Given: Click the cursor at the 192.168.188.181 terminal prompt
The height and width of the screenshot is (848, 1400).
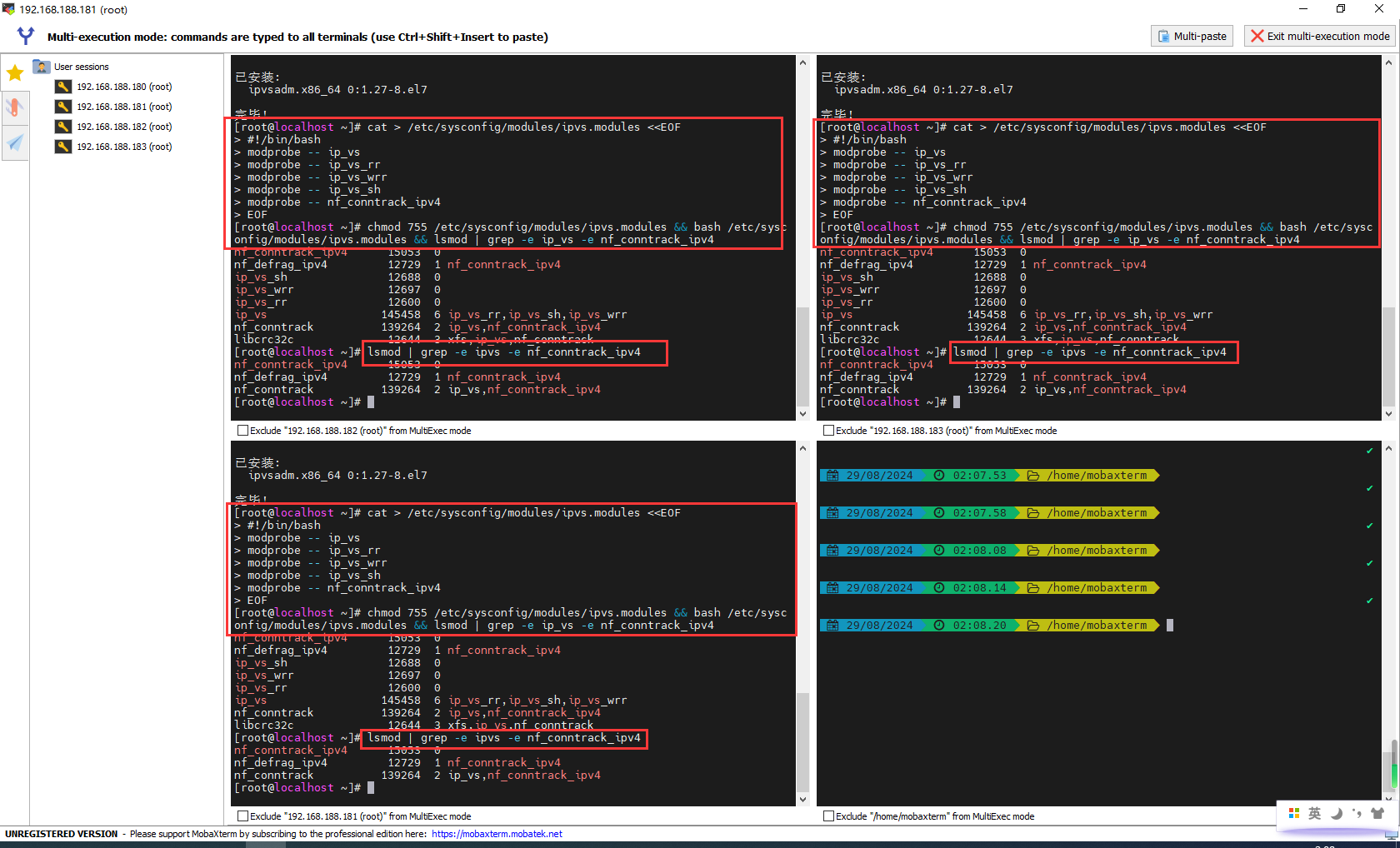Looking at the screenshot, I should [371, 788].
